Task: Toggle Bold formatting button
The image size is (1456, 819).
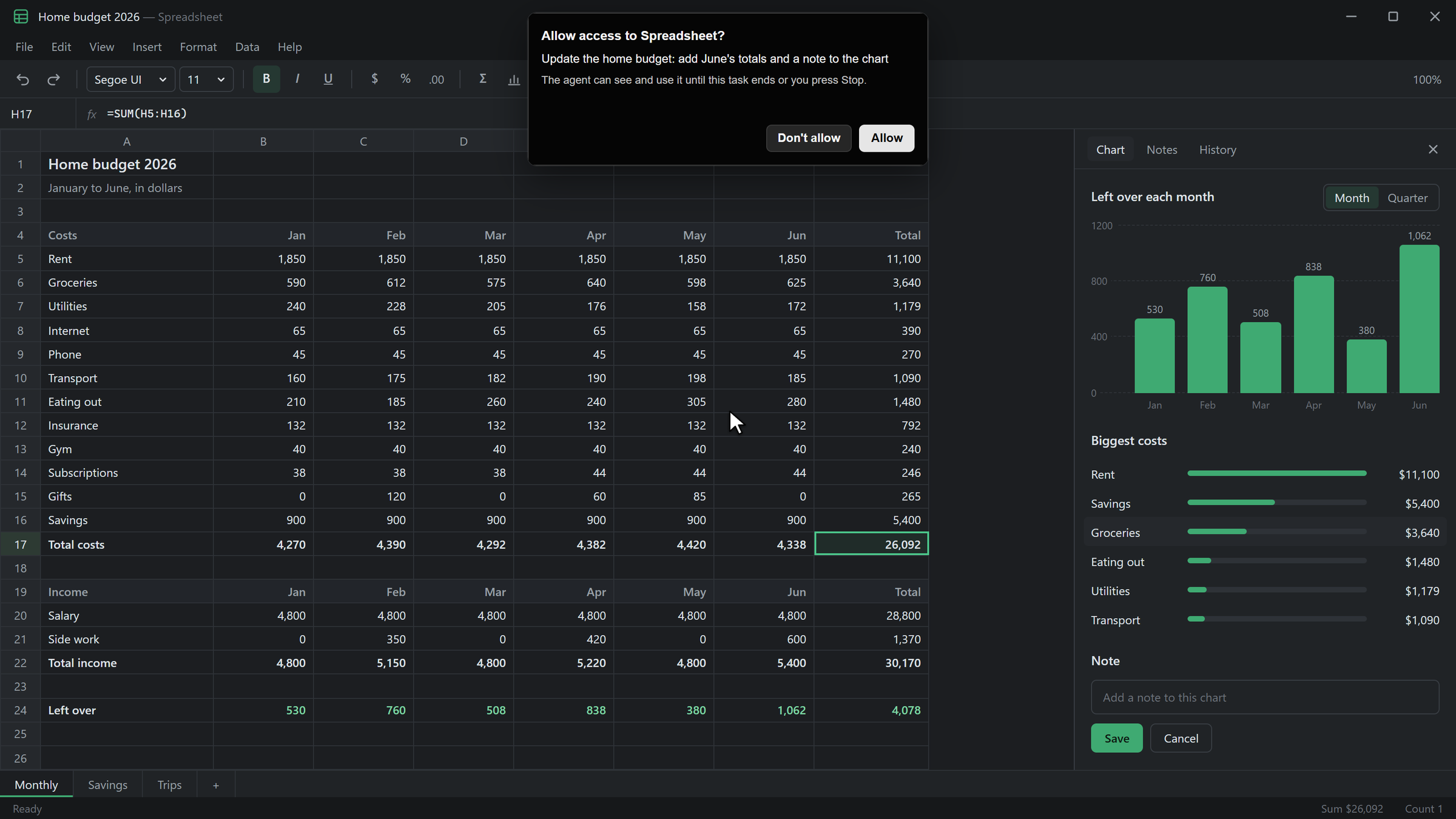Action: (266, 79)
